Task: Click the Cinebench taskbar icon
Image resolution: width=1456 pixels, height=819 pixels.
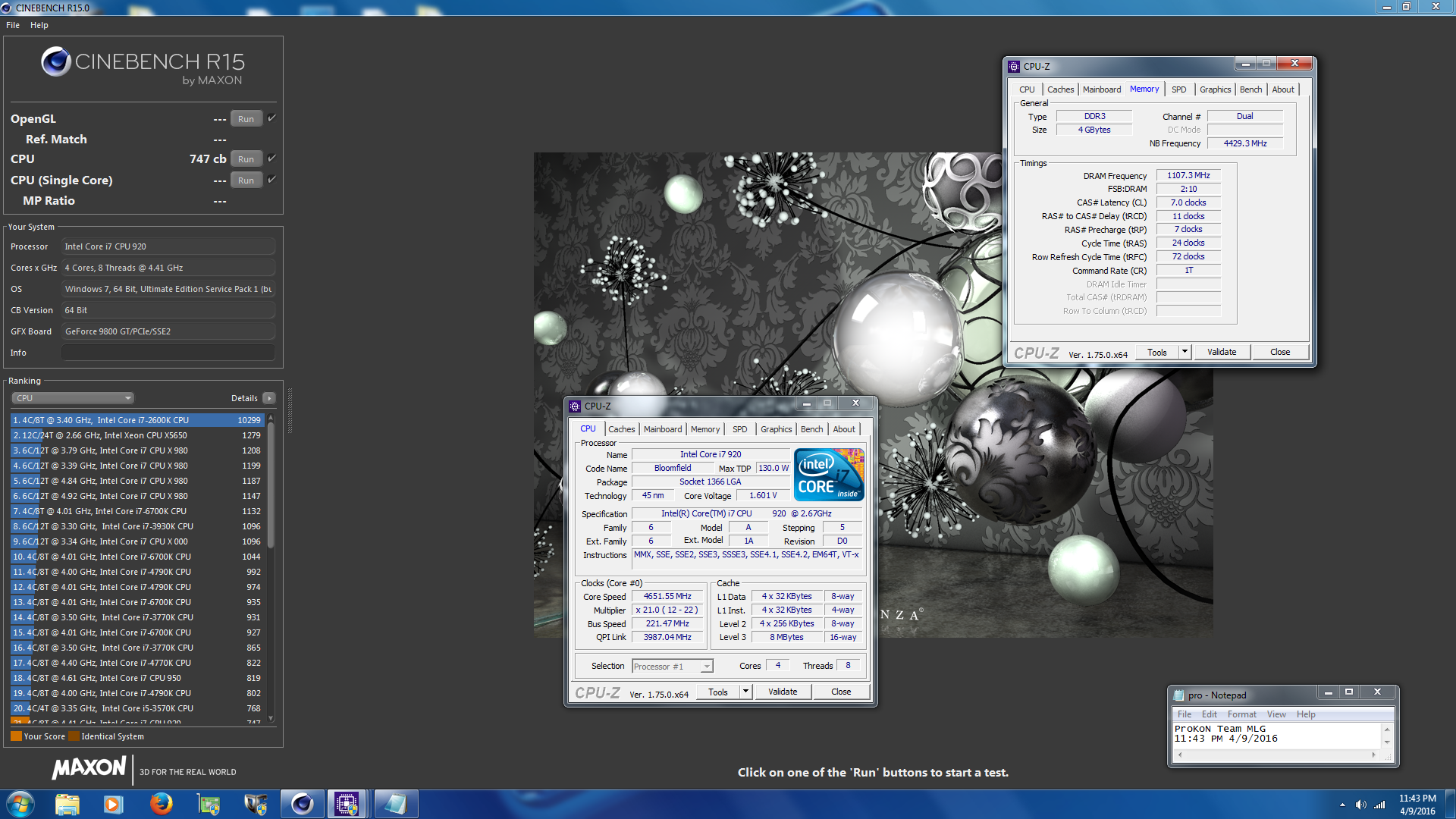Action: coord(302,804)
